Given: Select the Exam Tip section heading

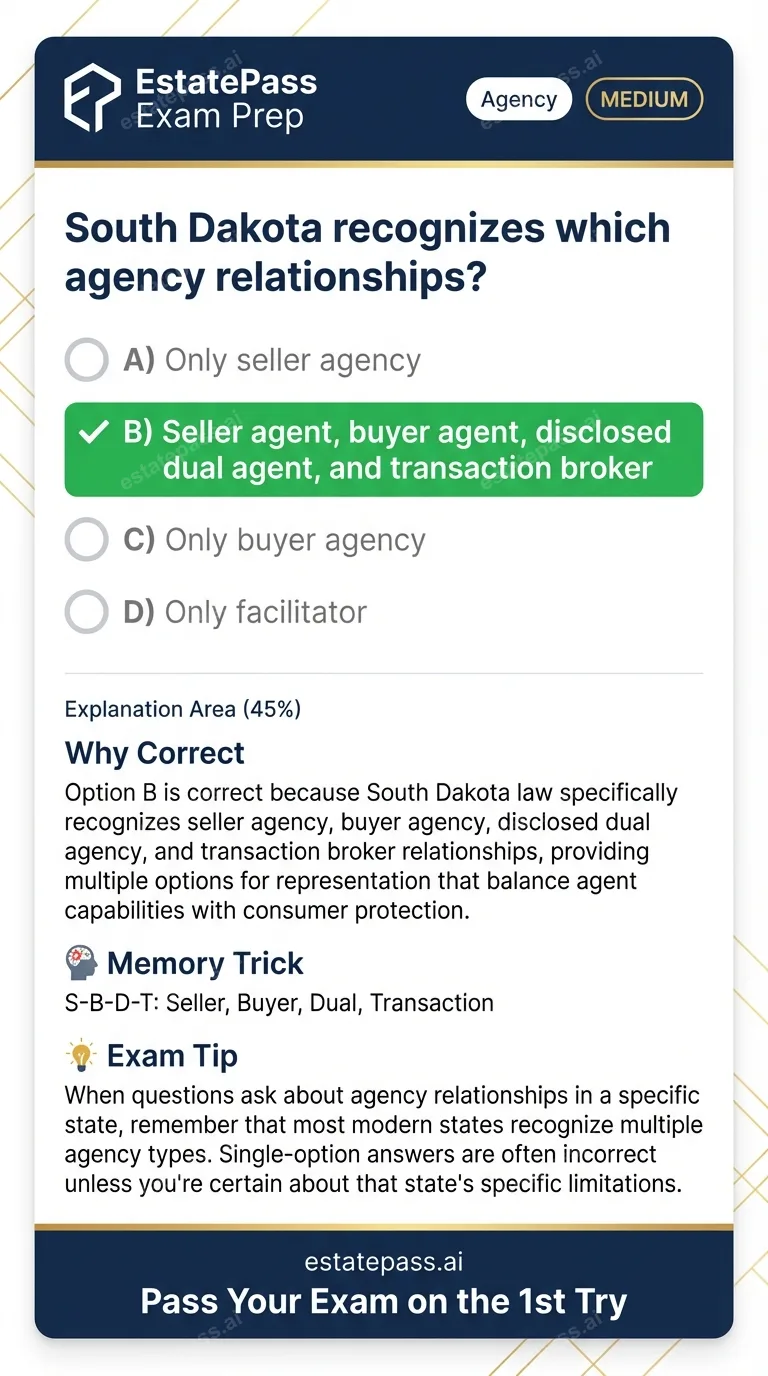Looking at the screenshot, I should pyautogui.click(x=172, y=1055).
